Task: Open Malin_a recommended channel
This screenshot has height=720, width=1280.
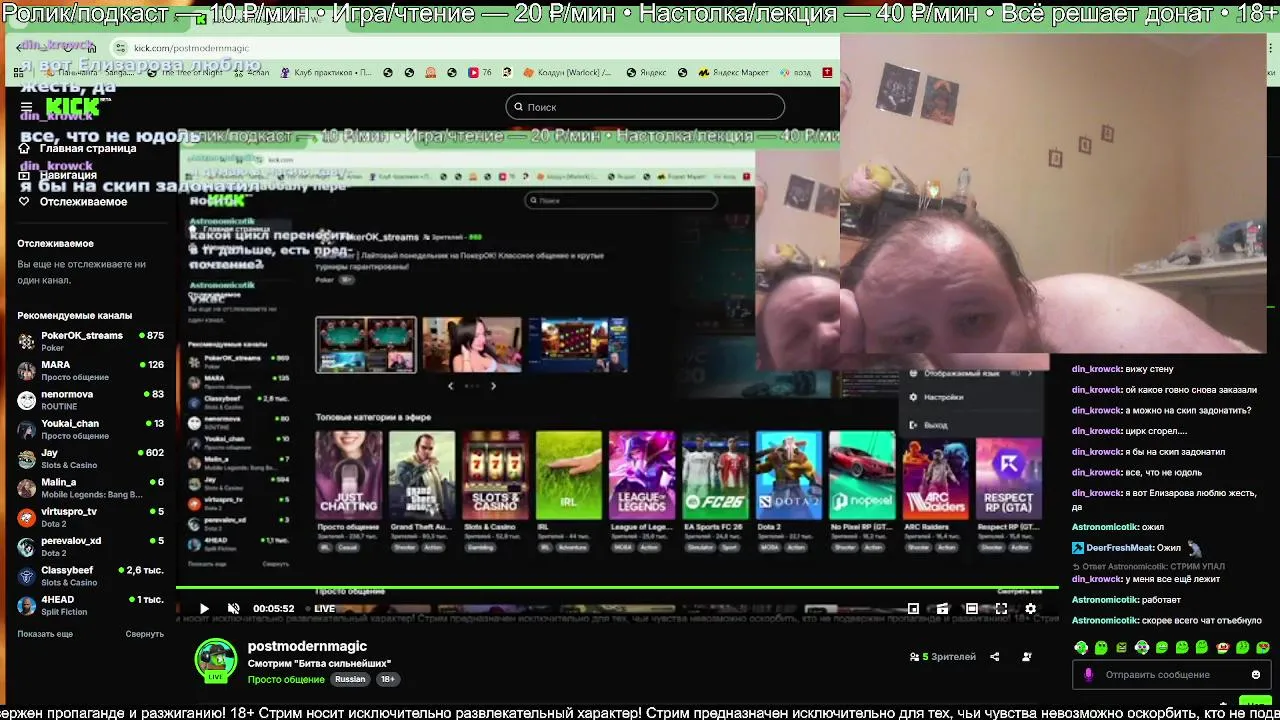Action: (x=90, y=488)
